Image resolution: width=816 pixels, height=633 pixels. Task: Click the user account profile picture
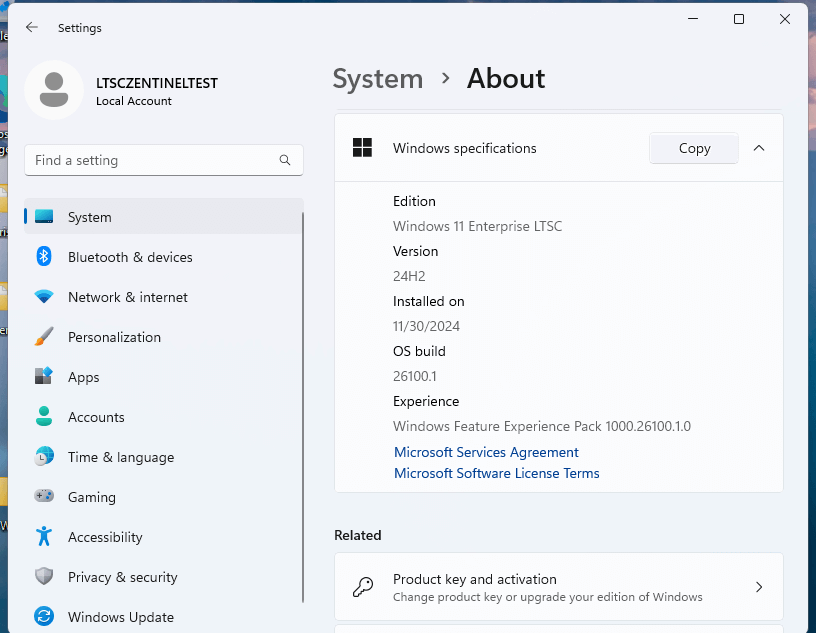click(x=54, y=90)
